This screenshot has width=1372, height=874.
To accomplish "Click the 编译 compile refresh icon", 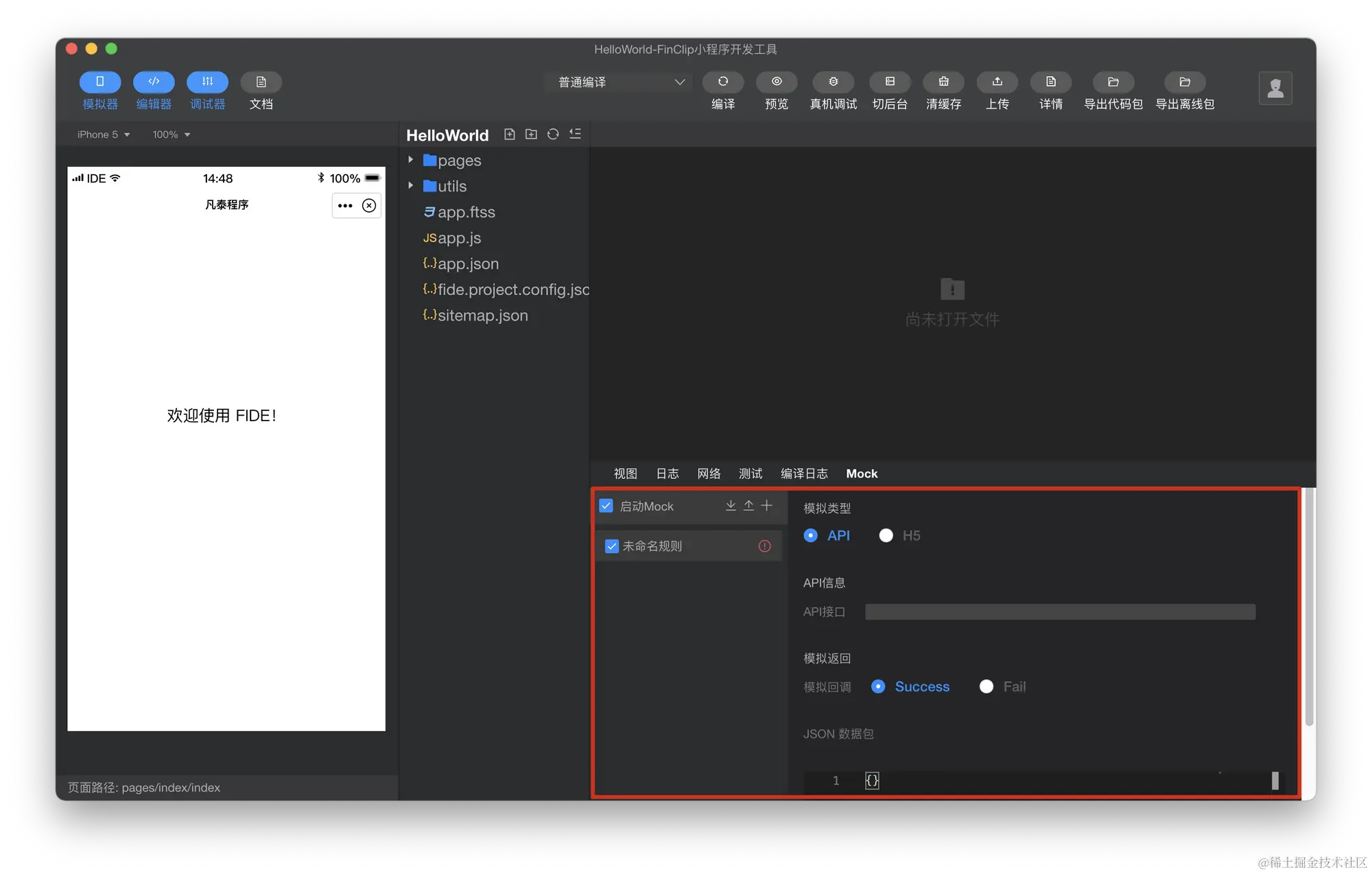I will click(723, 82).
